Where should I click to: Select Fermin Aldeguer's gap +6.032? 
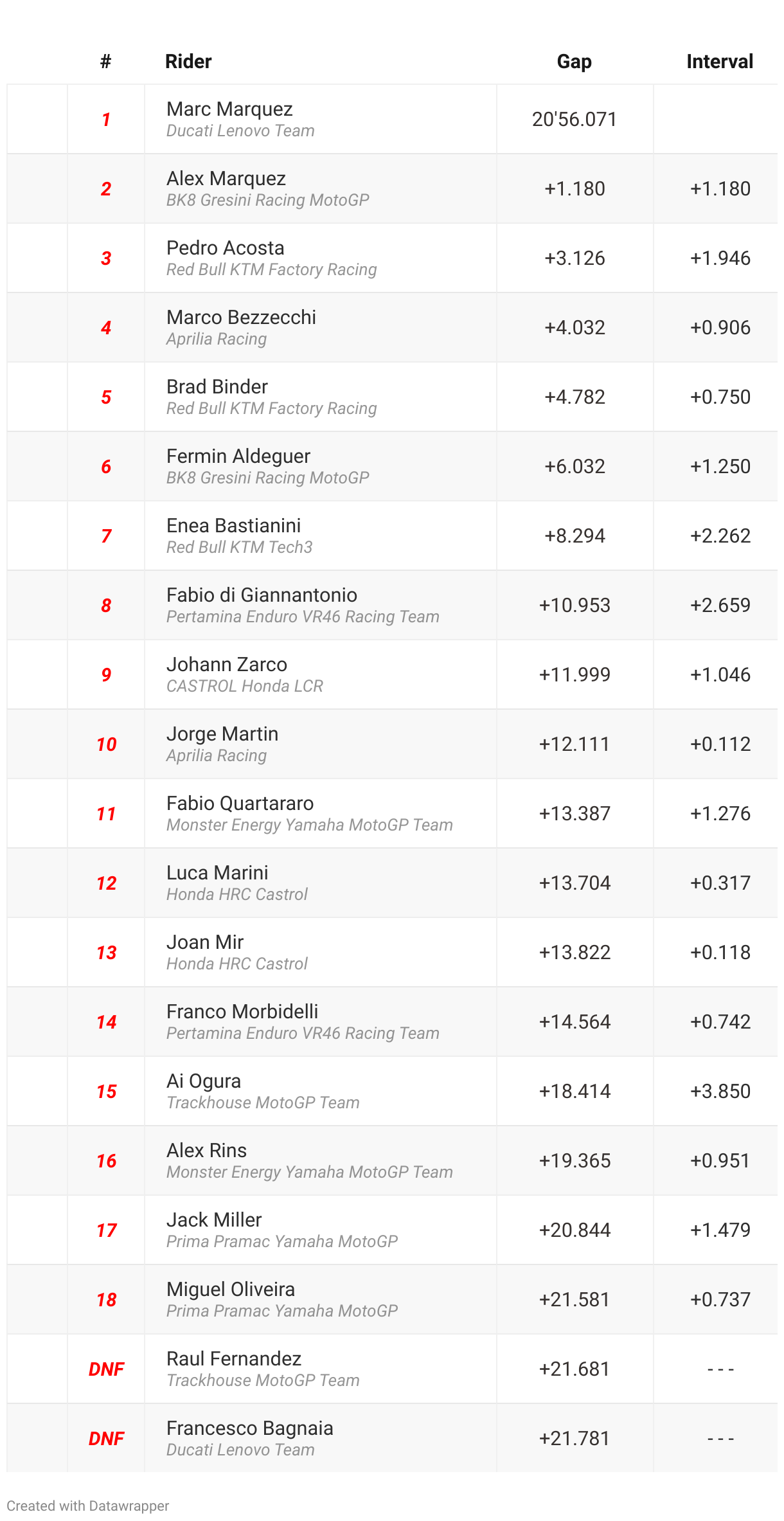[575, 467]
